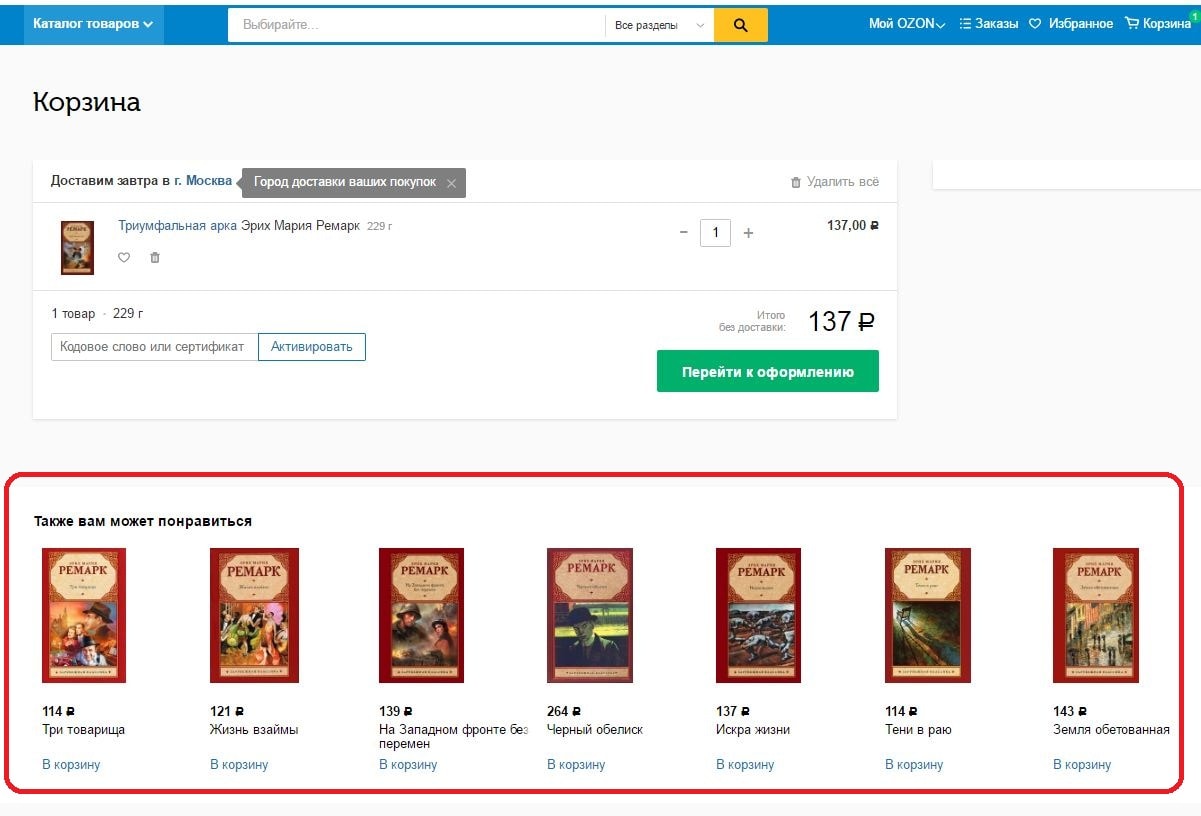Screen dimensions: 1201x816
Task: Add Триумфальная арка to favorites with heart icon
Action: [x=124, y=257]
